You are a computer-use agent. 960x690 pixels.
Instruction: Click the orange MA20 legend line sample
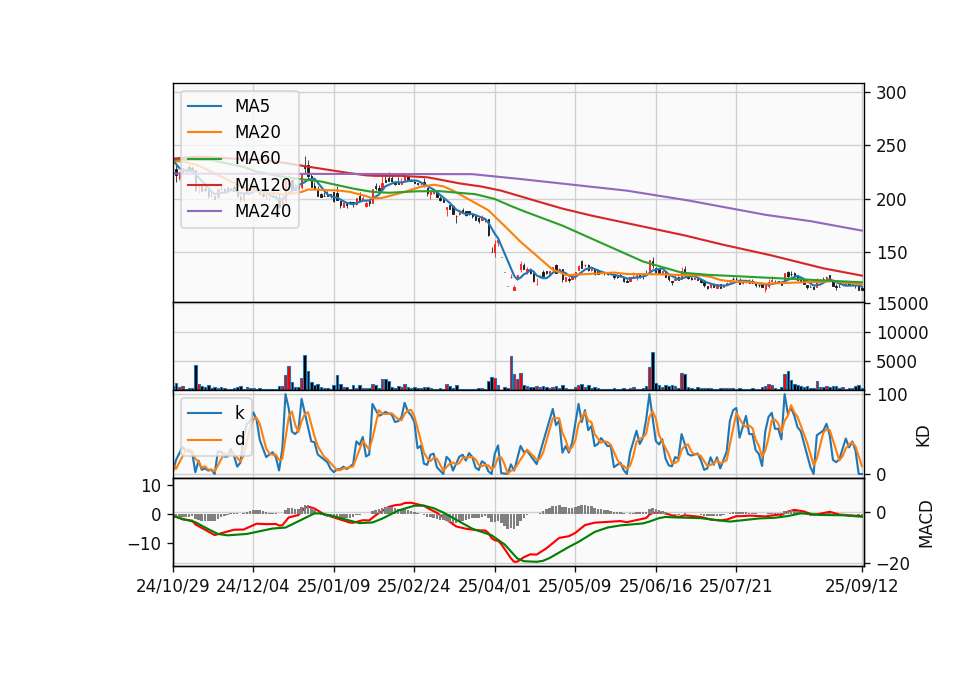[204, 132]
